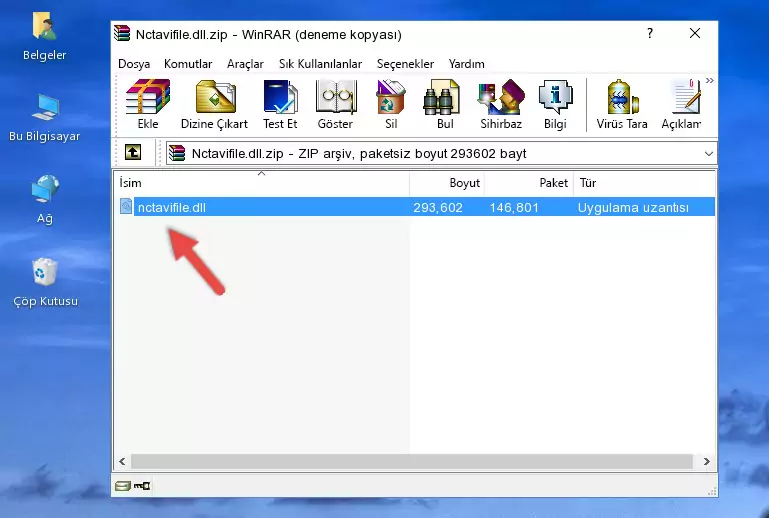769x518 pixels.
Task: Select the Ağ network desktop icon
Action: (x=45, y=200)
